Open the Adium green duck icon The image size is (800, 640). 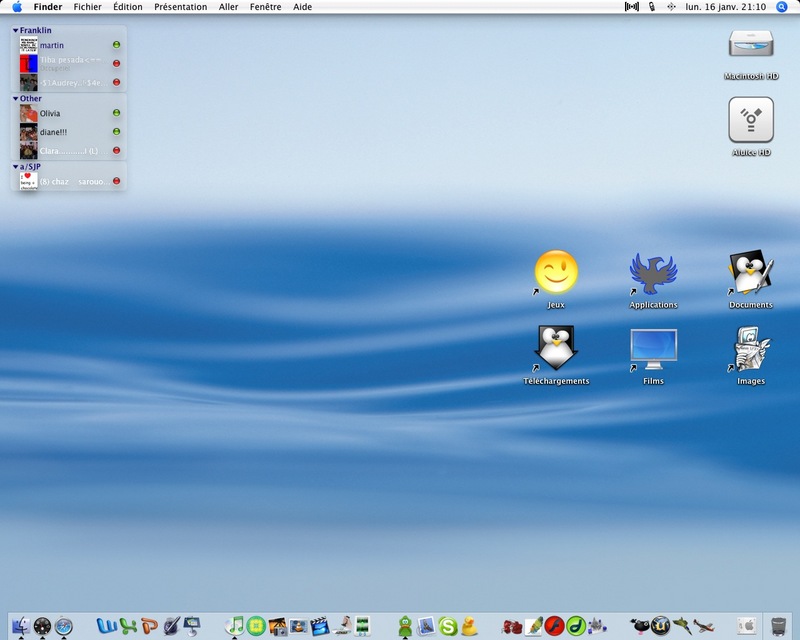click(405, 626)
